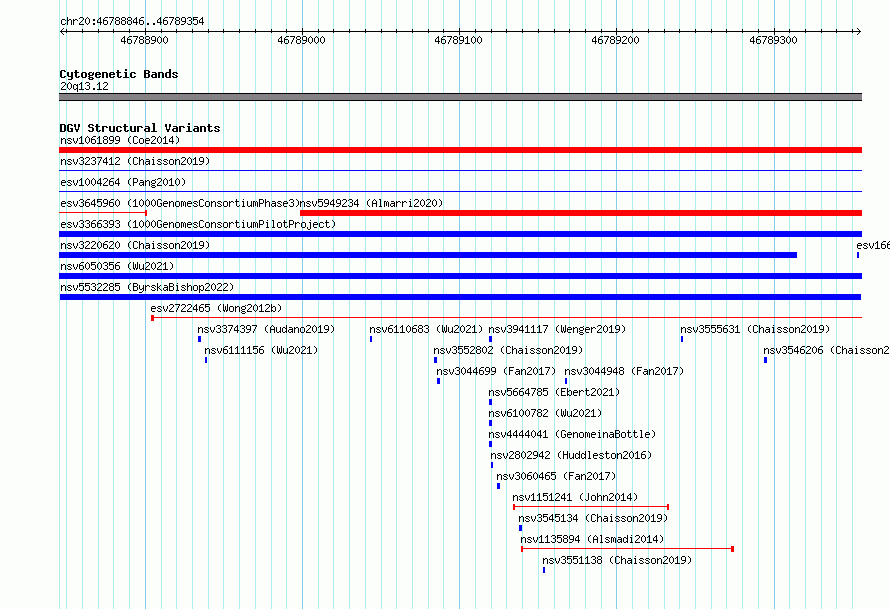
Task: Click the esv166 partial label at right edge
Action: click(x=873, y=245)
